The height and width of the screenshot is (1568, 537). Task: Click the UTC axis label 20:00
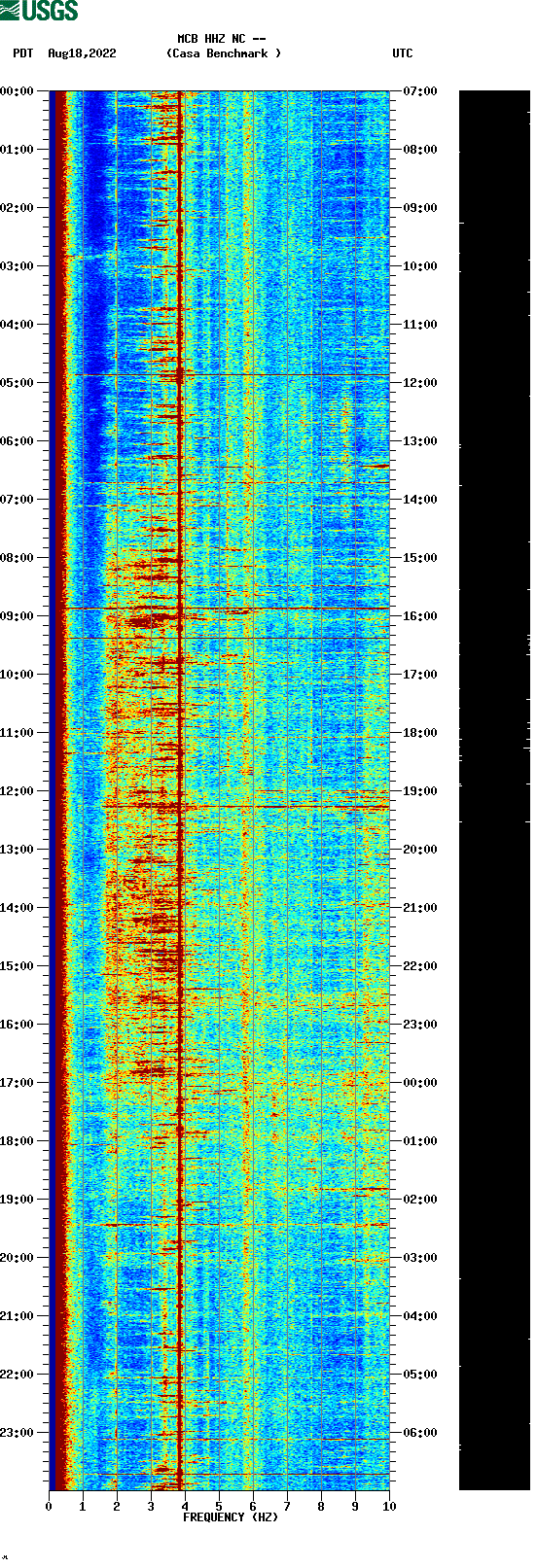click(420, 850)
